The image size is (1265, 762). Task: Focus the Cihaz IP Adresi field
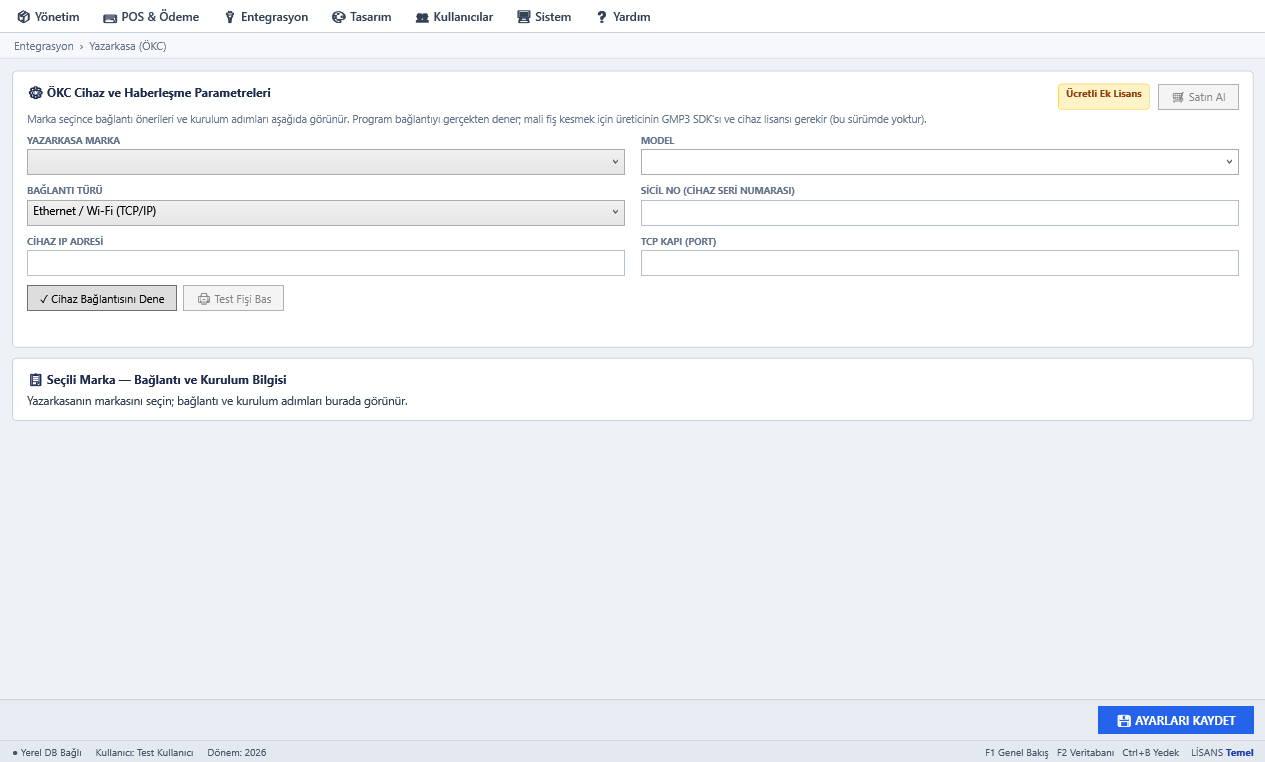point(326,263)
